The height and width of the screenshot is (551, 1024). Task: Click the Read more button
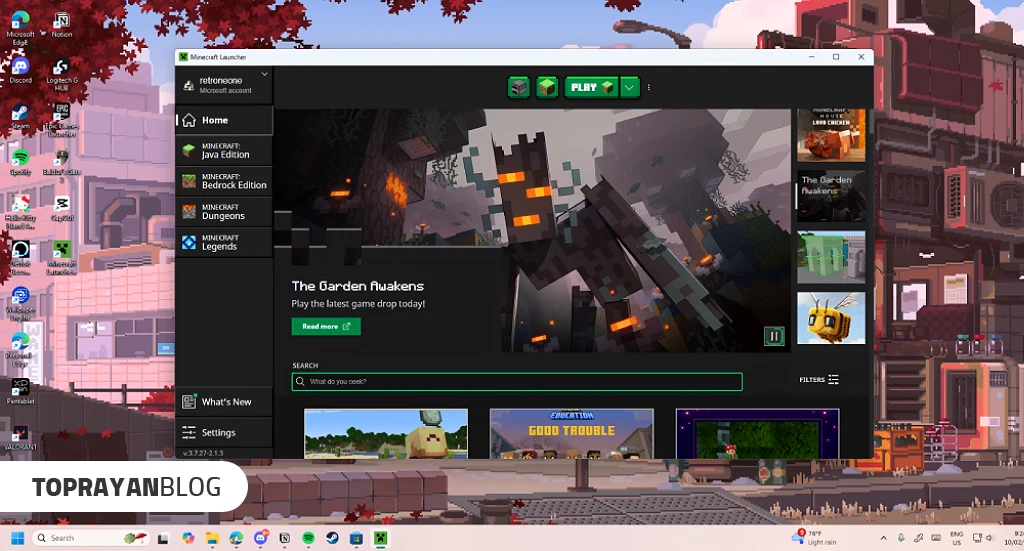click(326, 326)
